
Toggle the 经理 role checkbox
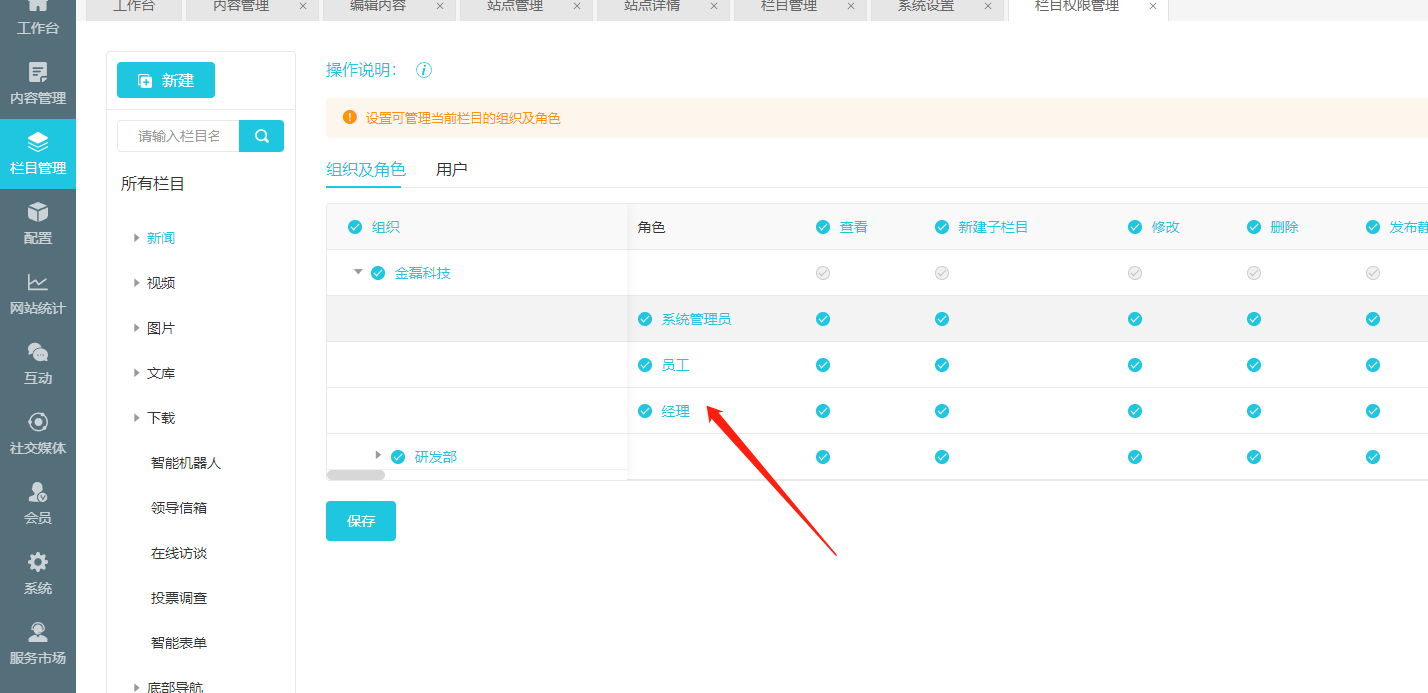coord(645,411)
